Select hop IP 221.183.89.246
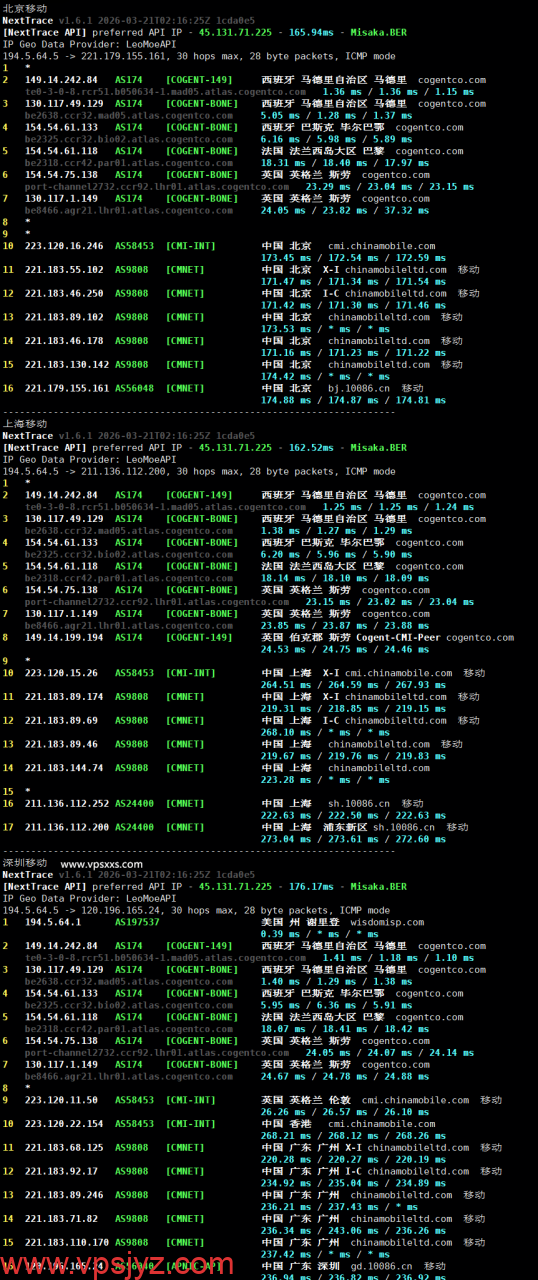538x1280 pixels. point(64,1195)
